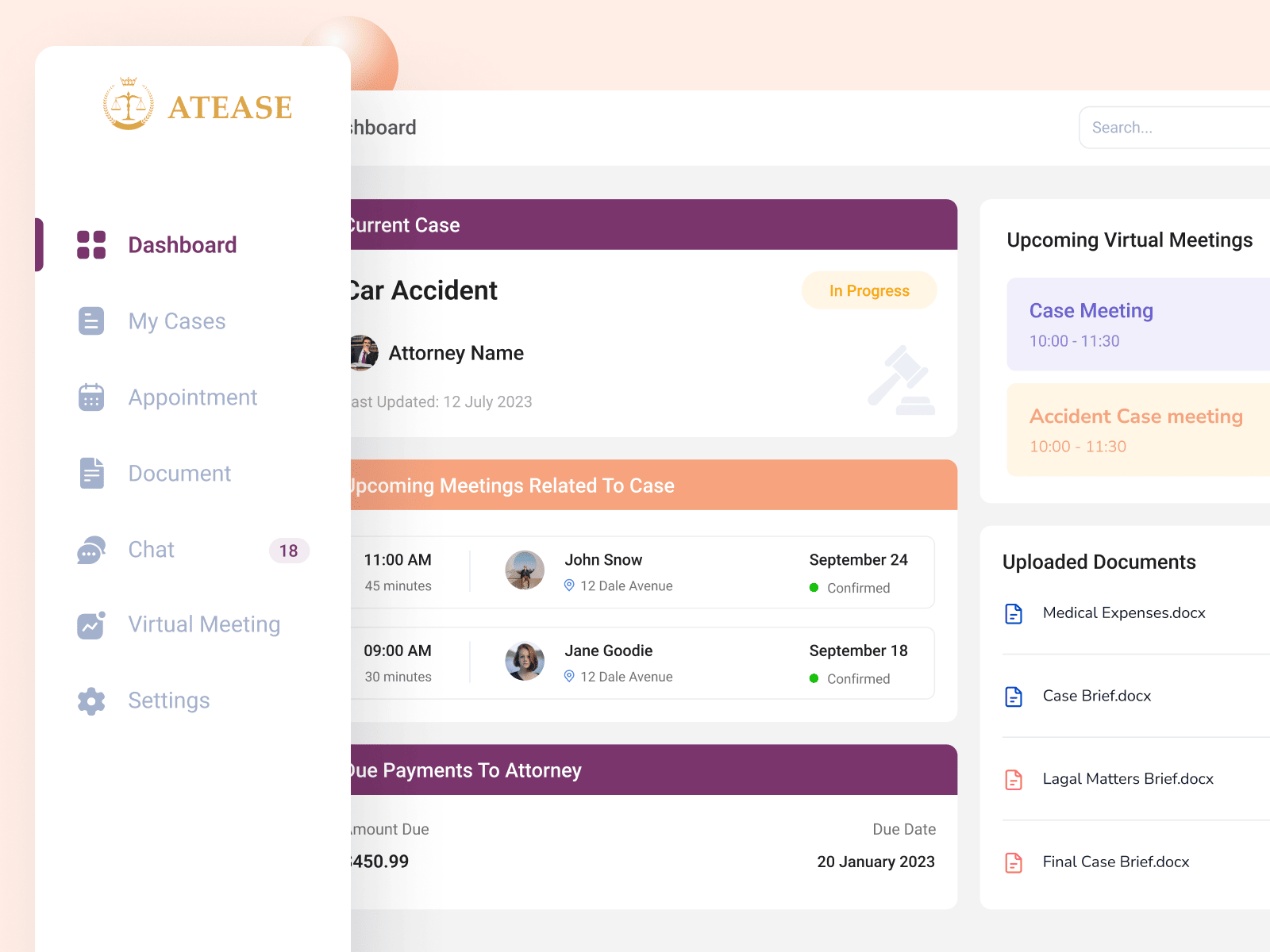Click the Final Case Brief.docx file icon
Viewport: 1270px width, 952px height.
tap(1014, 862)
